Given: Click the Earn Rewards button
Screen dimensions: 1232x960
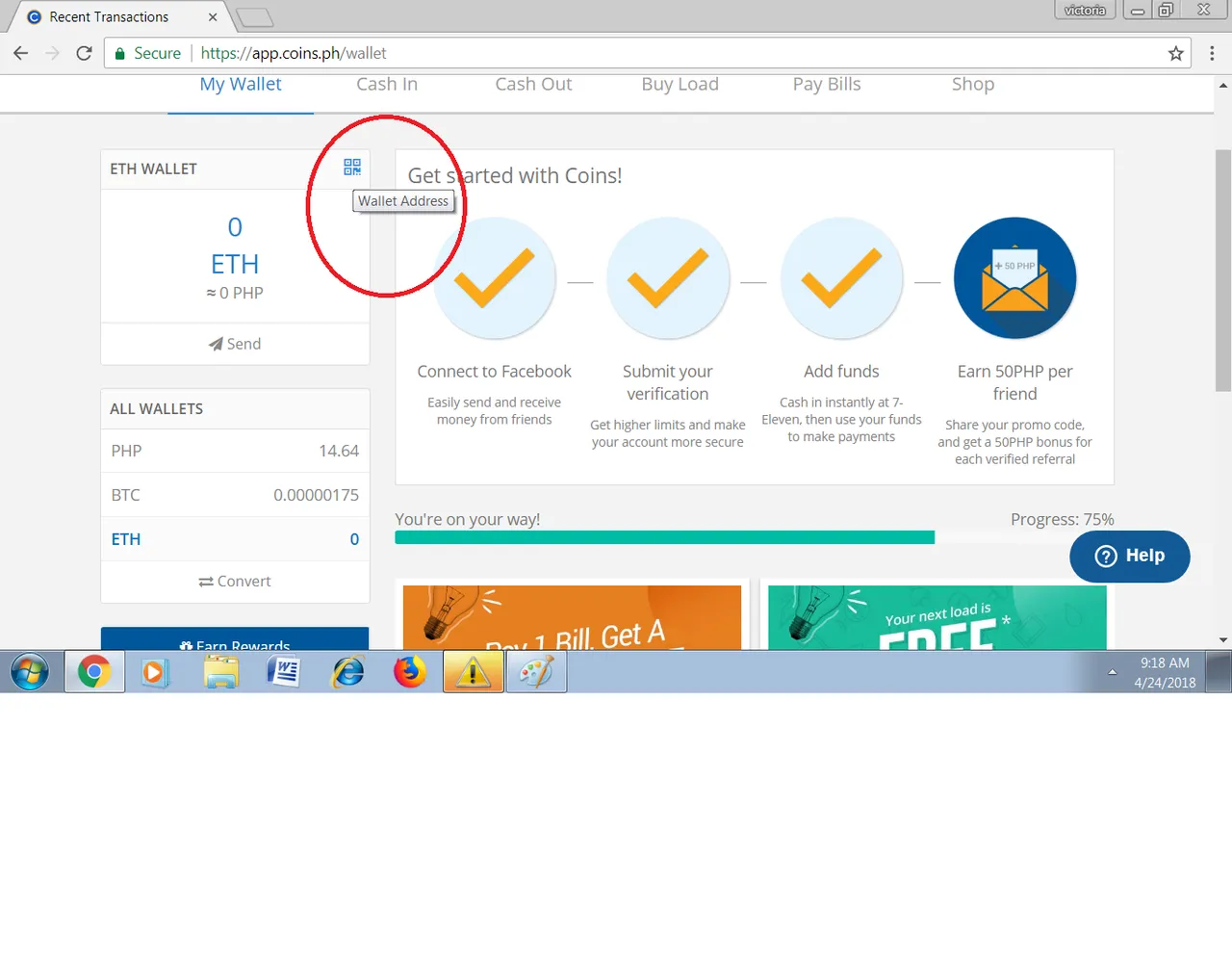Looking at the screenshot, I should click(235, 639).
